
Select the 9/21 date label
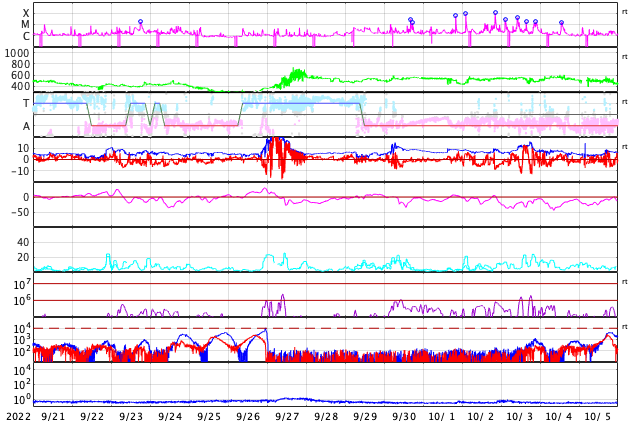click(53, 417)
